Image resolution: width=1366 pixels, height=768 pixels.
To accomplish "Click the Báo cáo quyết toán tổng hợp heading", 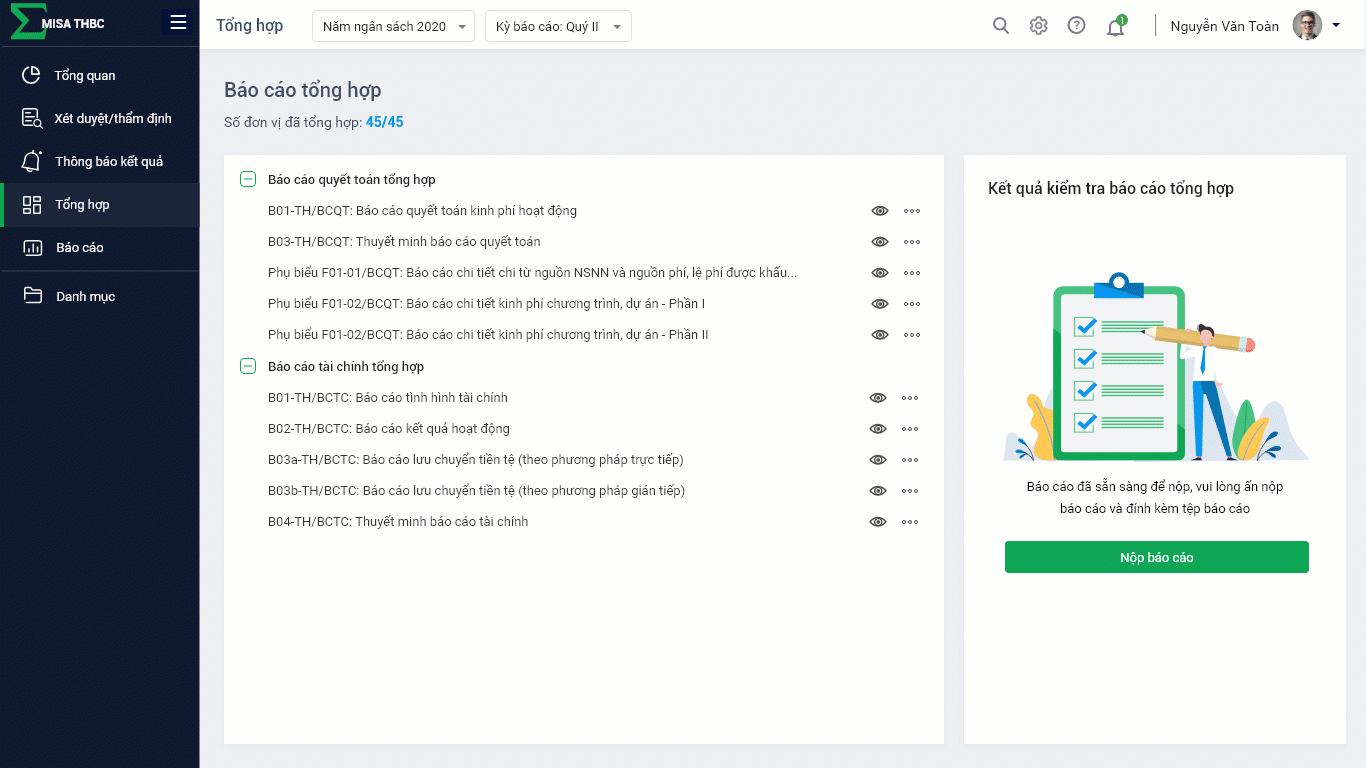I will click(x=351, y=180).
